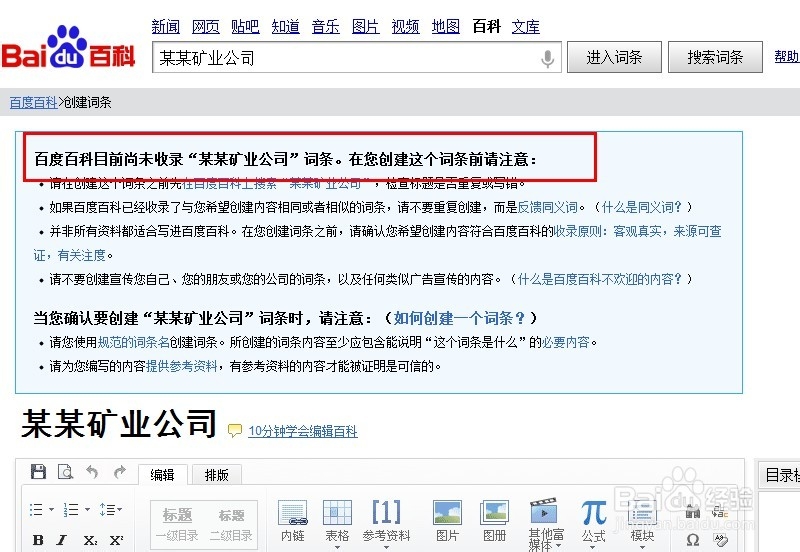Focus the search box containing 某某矿业公司

tap(357, 57)
